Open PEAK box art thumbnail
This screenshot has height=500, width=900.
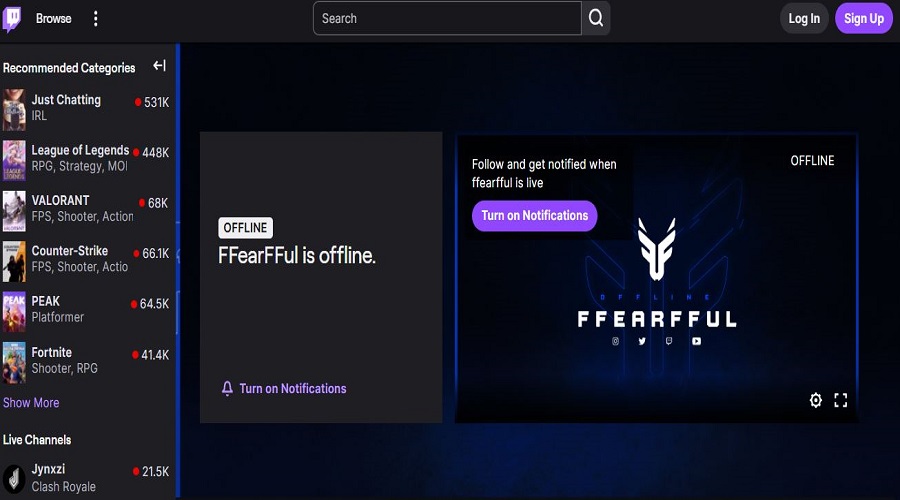[x=14, y=312]
